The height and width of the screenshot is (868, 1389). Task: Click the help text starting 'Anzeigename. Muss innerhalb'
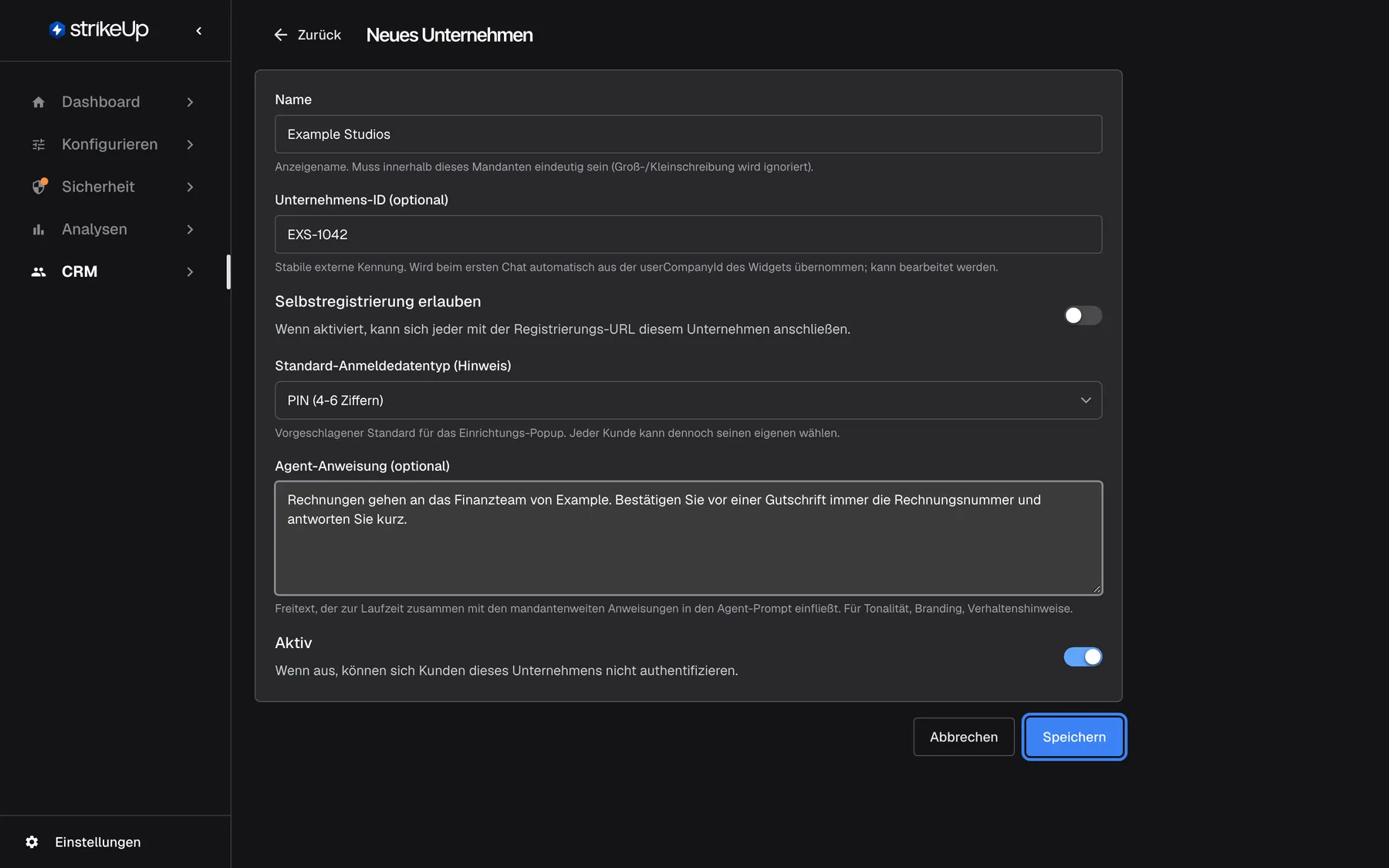coord(544,167)
